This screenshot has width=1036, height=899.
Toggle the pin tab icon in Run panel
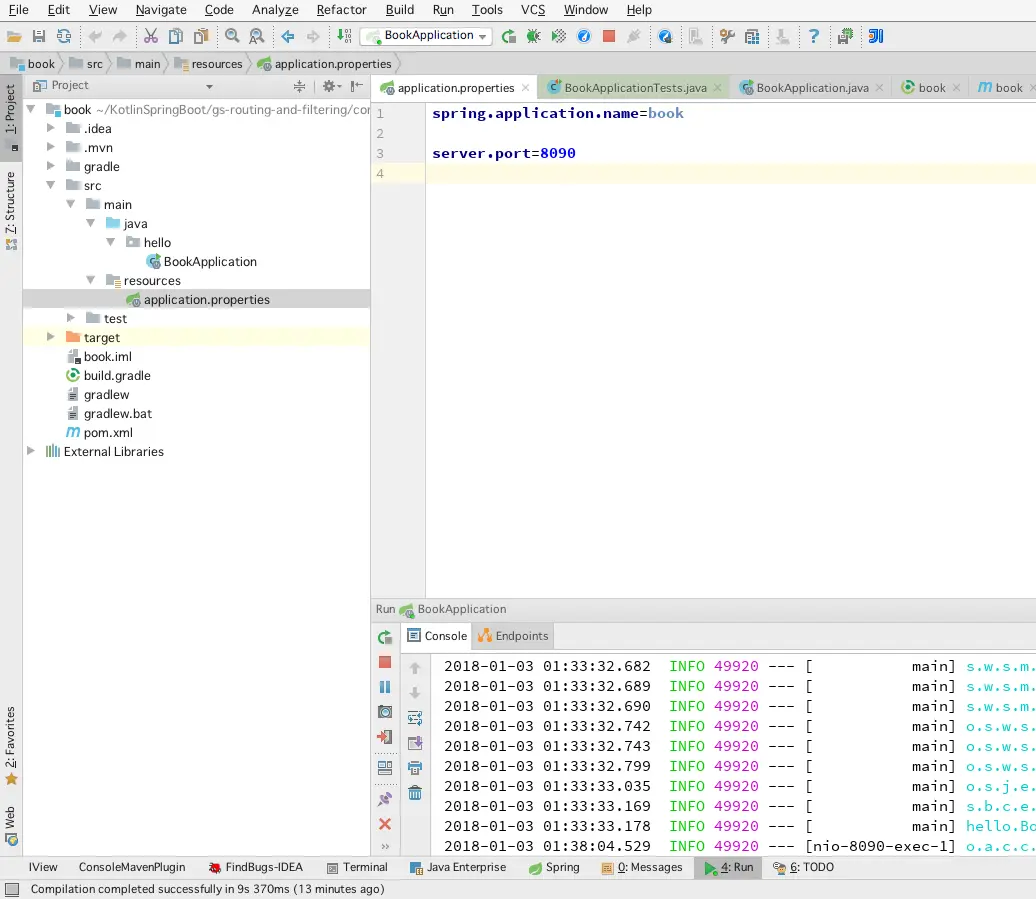click(385, 800)
